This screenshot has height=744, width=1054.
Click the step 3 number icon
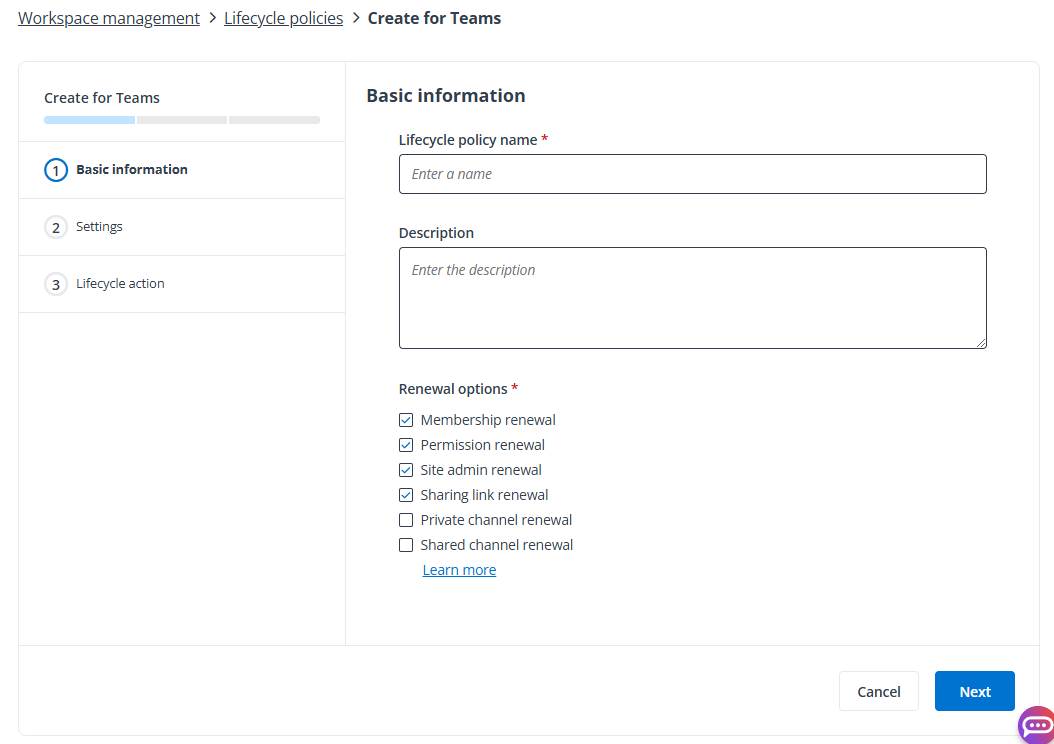coord(56,284)
